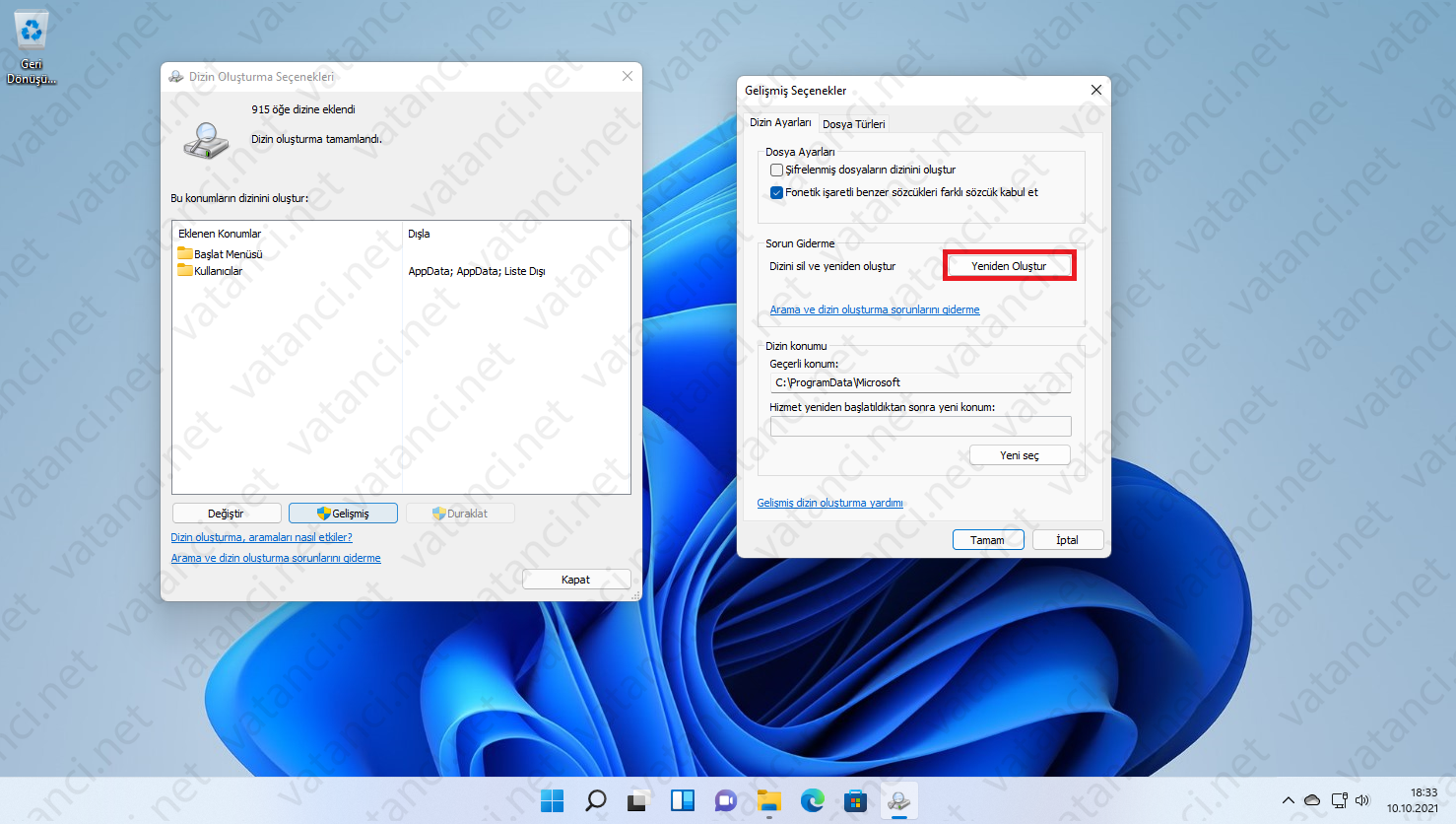
Task: Click the new location empty field
Action: (x=920, y=426)
